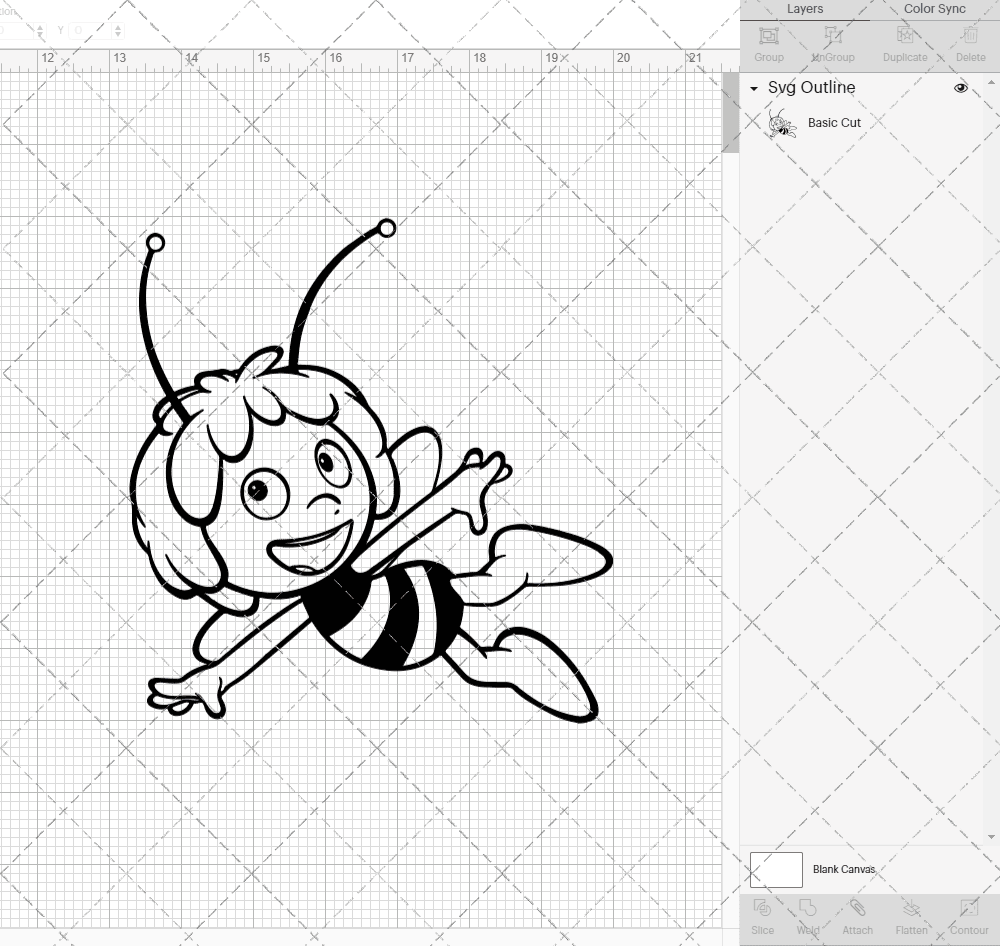Click inside the Y position input field
This screenshot has width=1000, height=946.
(88, 30)
